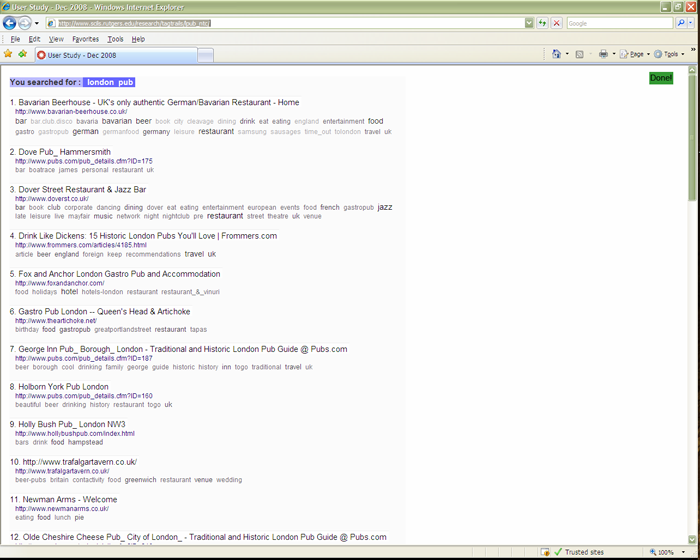Open Olde Cheshire Cheese Pub result
Image resolution: width=700 pixels, height=560 pixels.
tap(204, 537)
